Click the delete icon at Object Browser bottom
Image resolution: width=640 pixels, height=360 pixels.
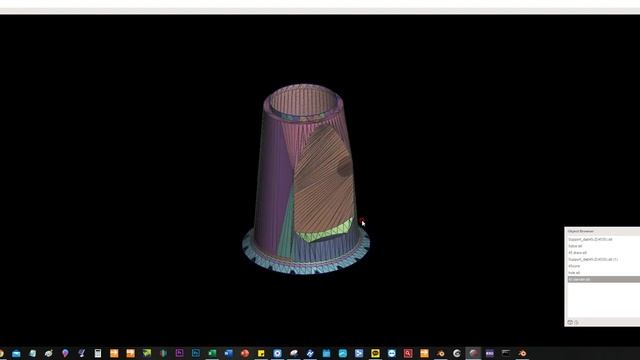(x=576, y=322)
